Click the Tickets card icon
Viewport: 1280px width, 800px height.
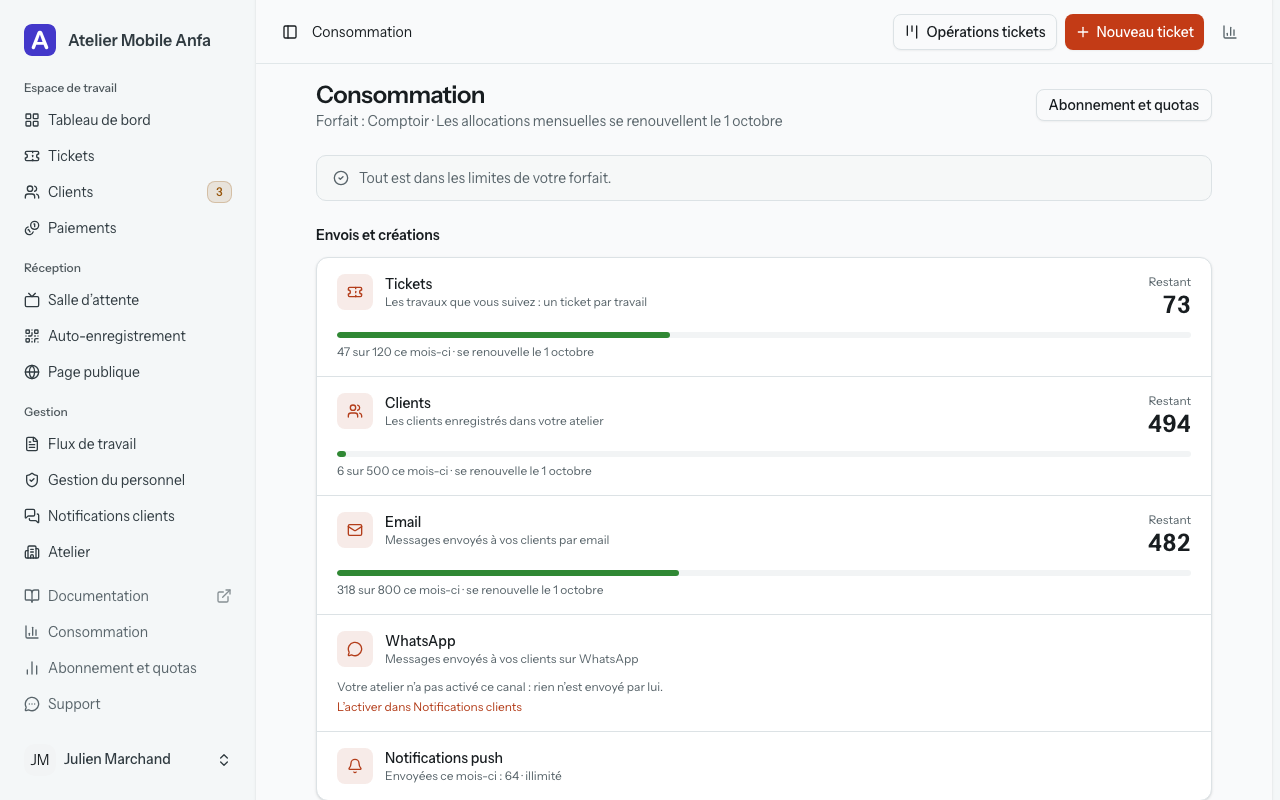coord(355,292)
